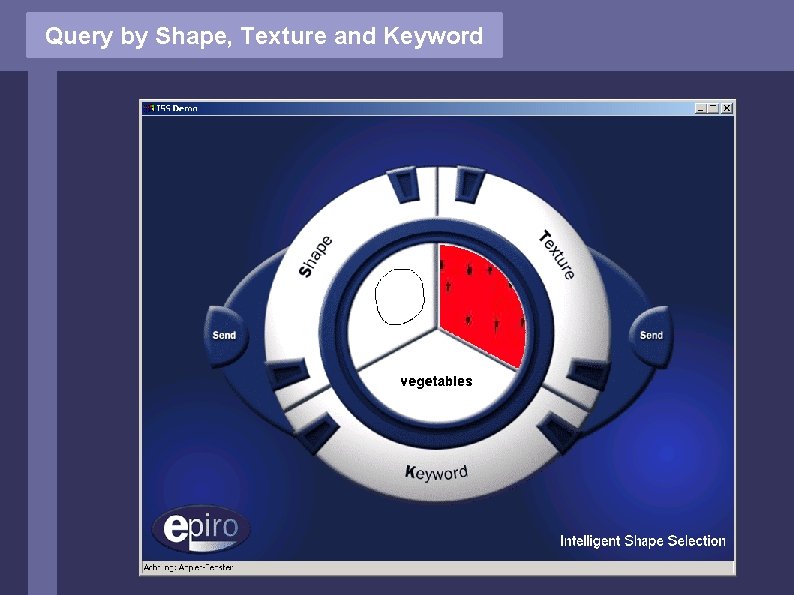Viewport: 794px width, 595px height.
Task: Click the slide title Query by Shape, Texture and Keyword
Action: pos(264,36)
